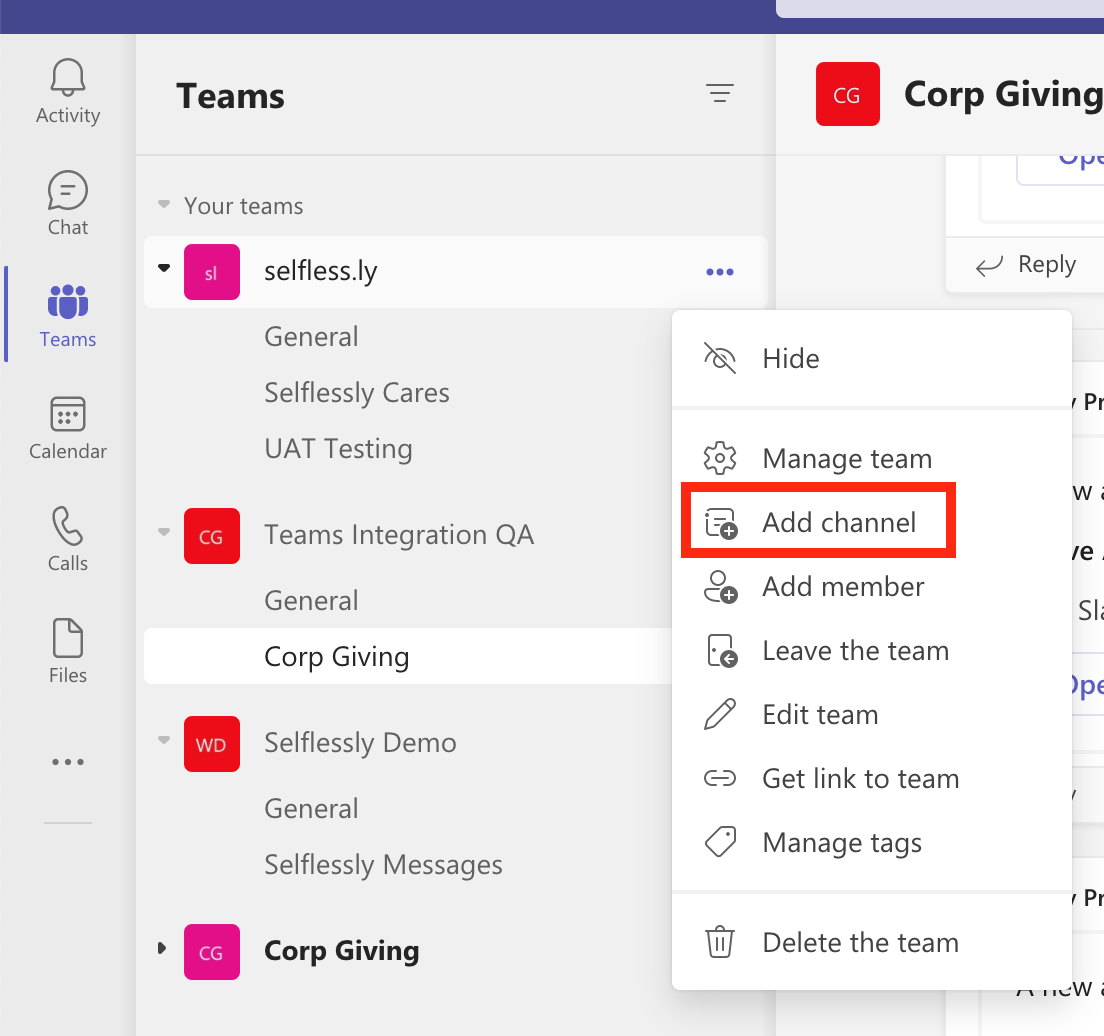Choose Edit team menu entry
This screenshot has width=1104, height=1036.
point(872,714)
